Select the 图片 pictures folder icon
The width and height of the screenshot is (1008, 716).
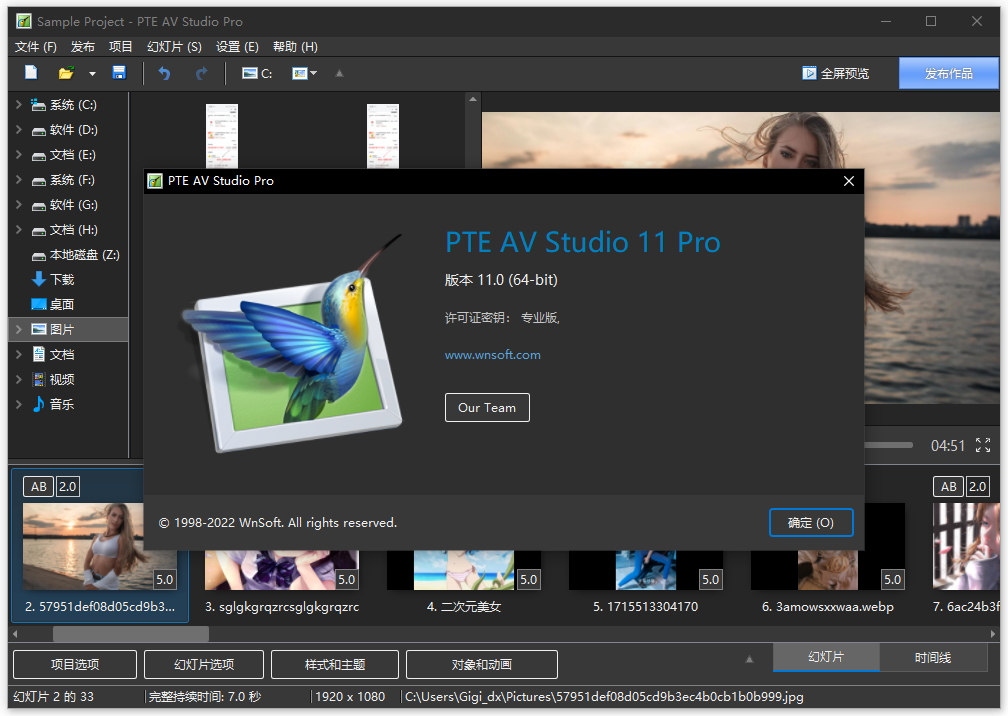point(39,329)
